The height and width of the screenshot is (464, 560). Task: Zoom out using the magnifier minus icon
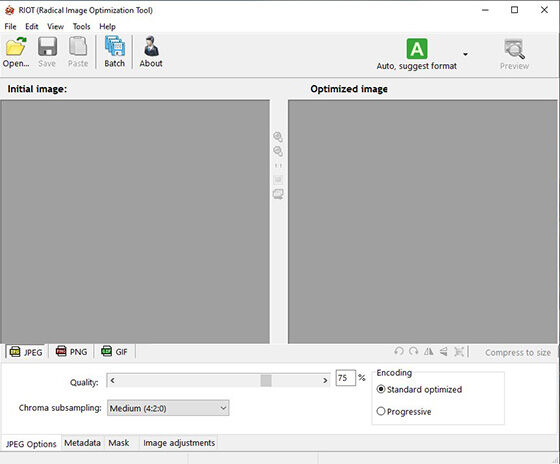click(278, 151)
